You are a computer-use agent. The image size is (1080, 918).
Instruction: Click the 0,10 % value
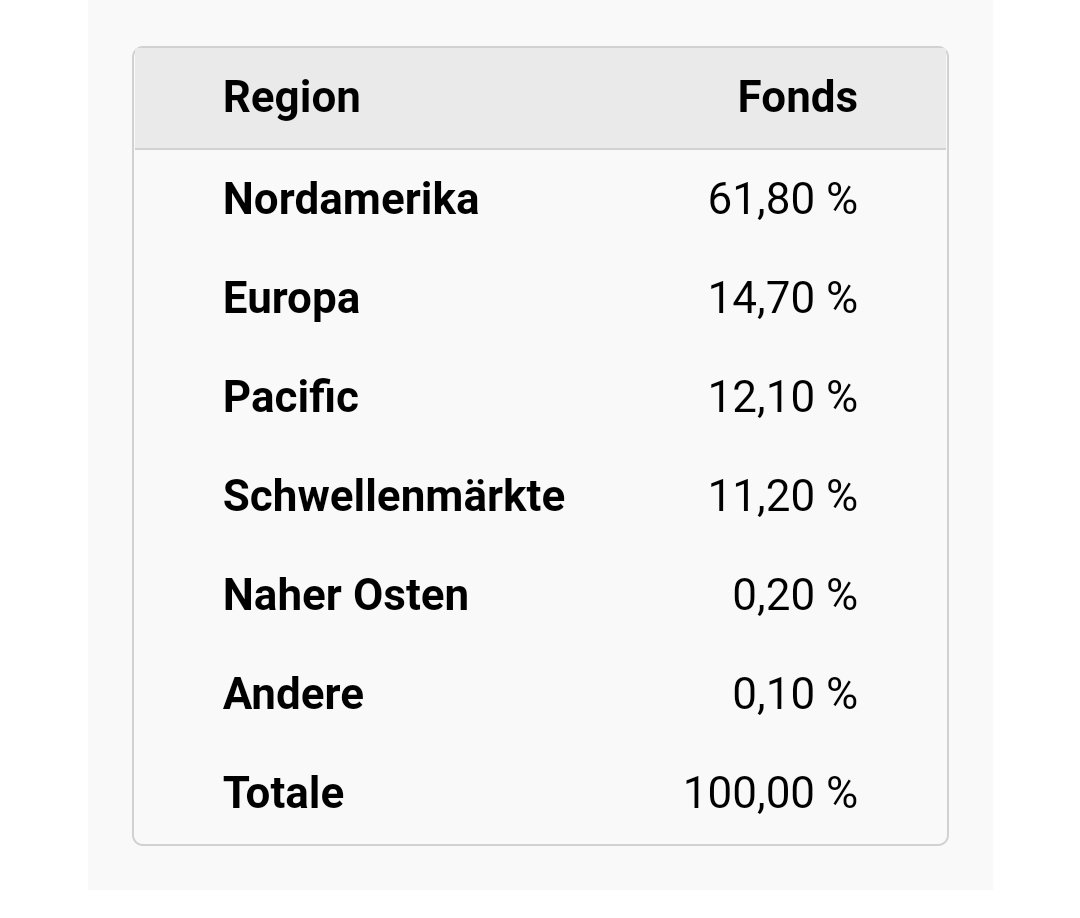click(x=795, y=694)
